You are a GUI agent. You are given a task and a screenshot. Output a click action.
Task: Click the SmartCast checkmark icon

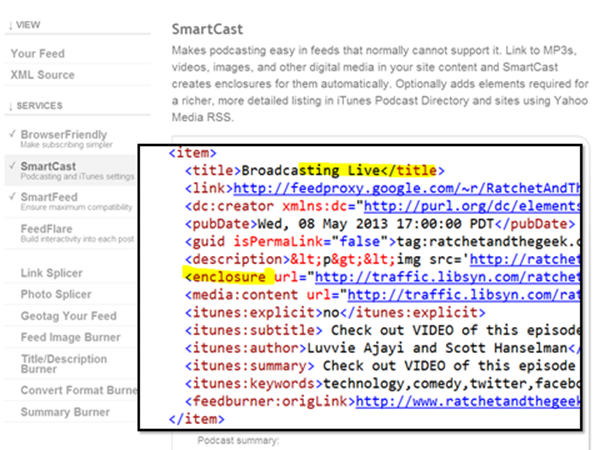13,165
